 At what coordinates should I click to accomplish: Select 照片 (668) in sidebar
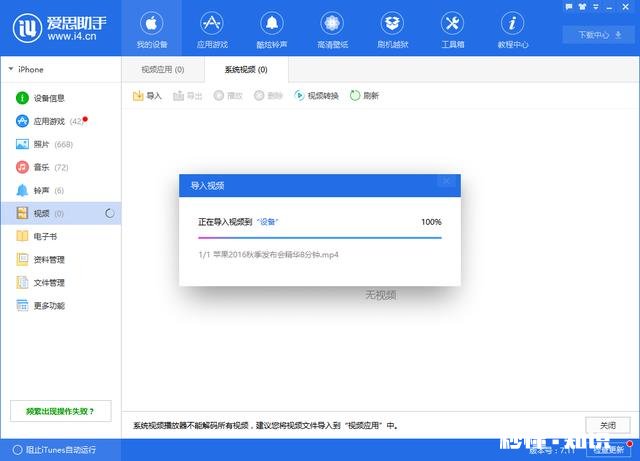point(61,144)
